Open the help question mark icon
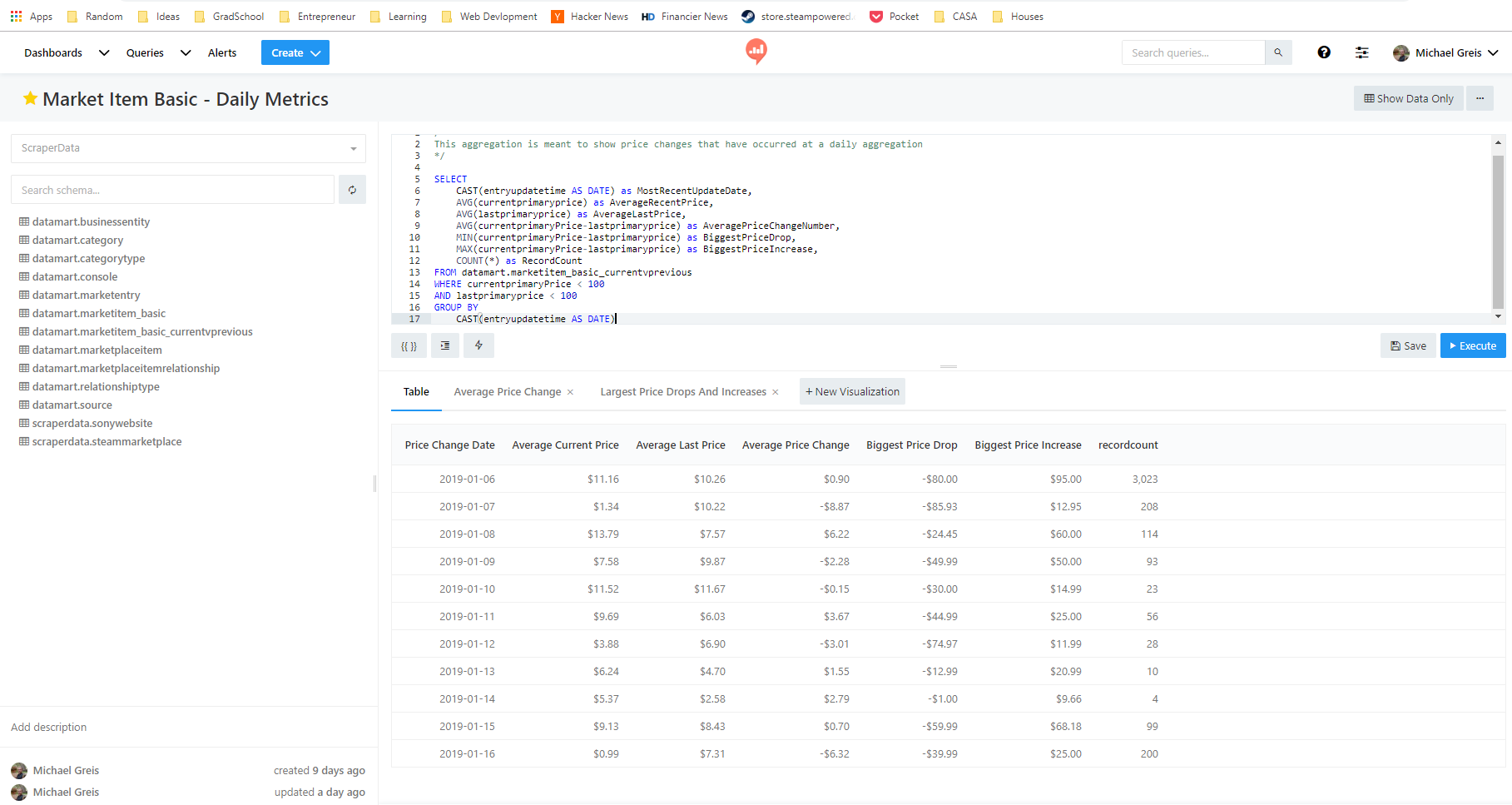1512x805 pixels. [x=1324, y=52]
